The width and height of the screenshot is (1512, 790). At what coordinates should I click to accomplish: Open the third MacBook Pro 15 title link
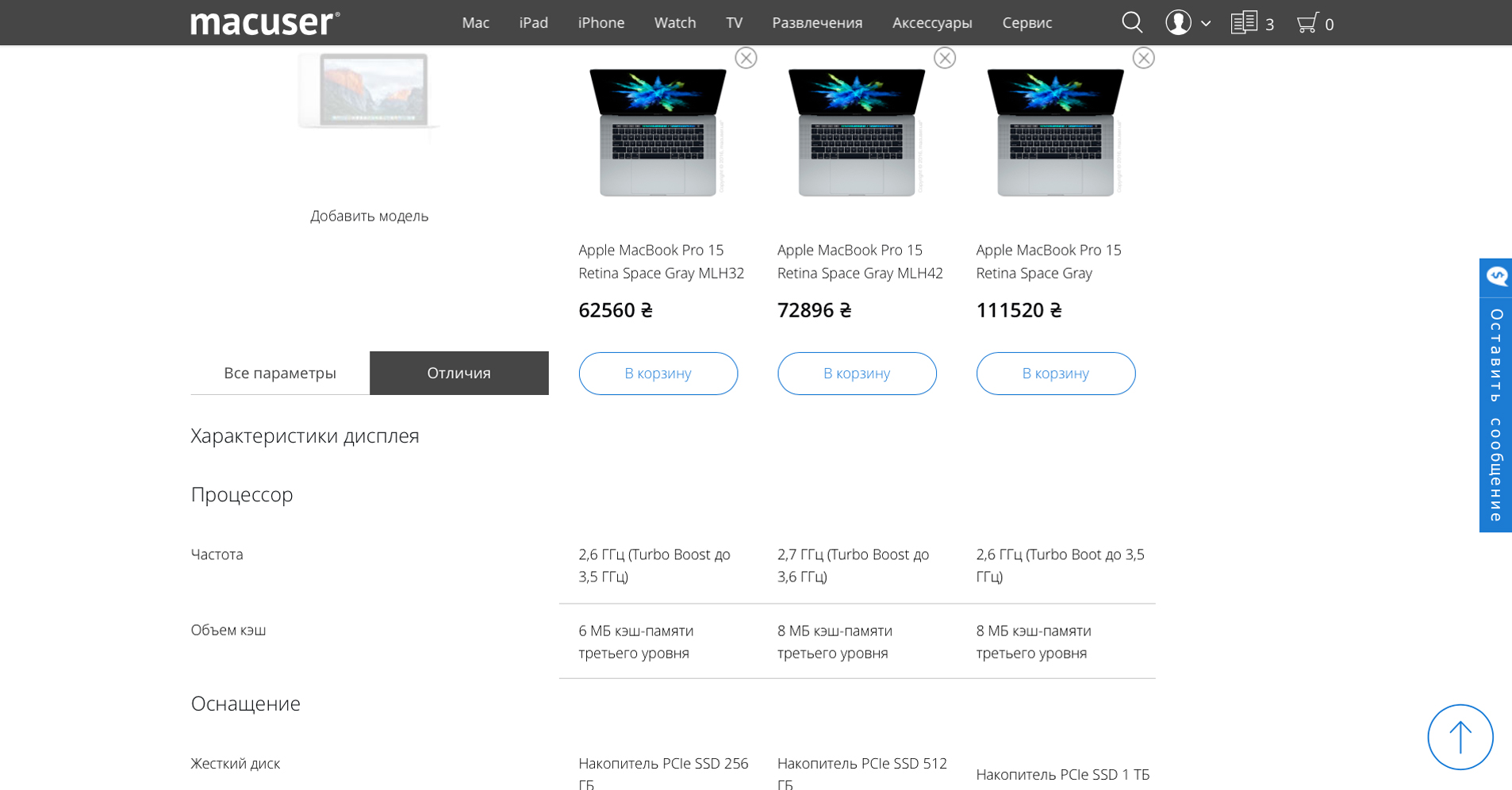click(x=1049, y=262)
